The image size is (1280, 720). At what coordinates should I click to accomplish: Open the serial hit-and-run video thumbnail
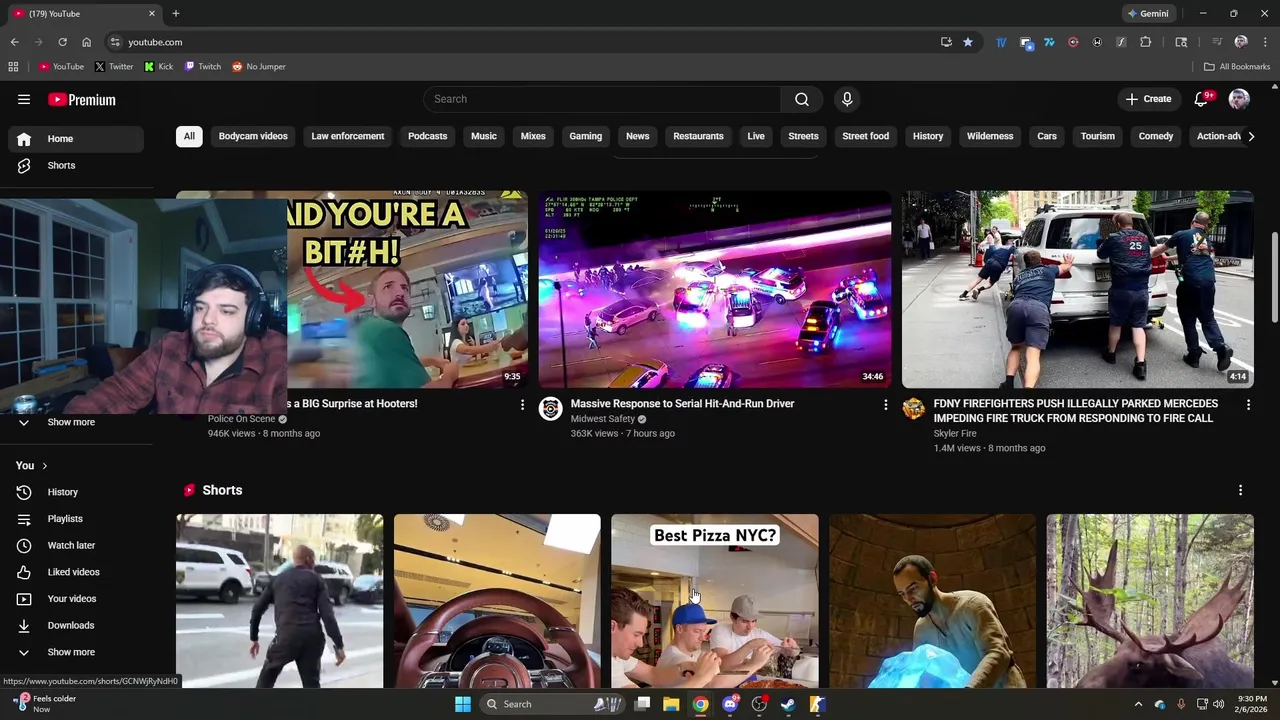pyautogui.click(x=715, y=289)
